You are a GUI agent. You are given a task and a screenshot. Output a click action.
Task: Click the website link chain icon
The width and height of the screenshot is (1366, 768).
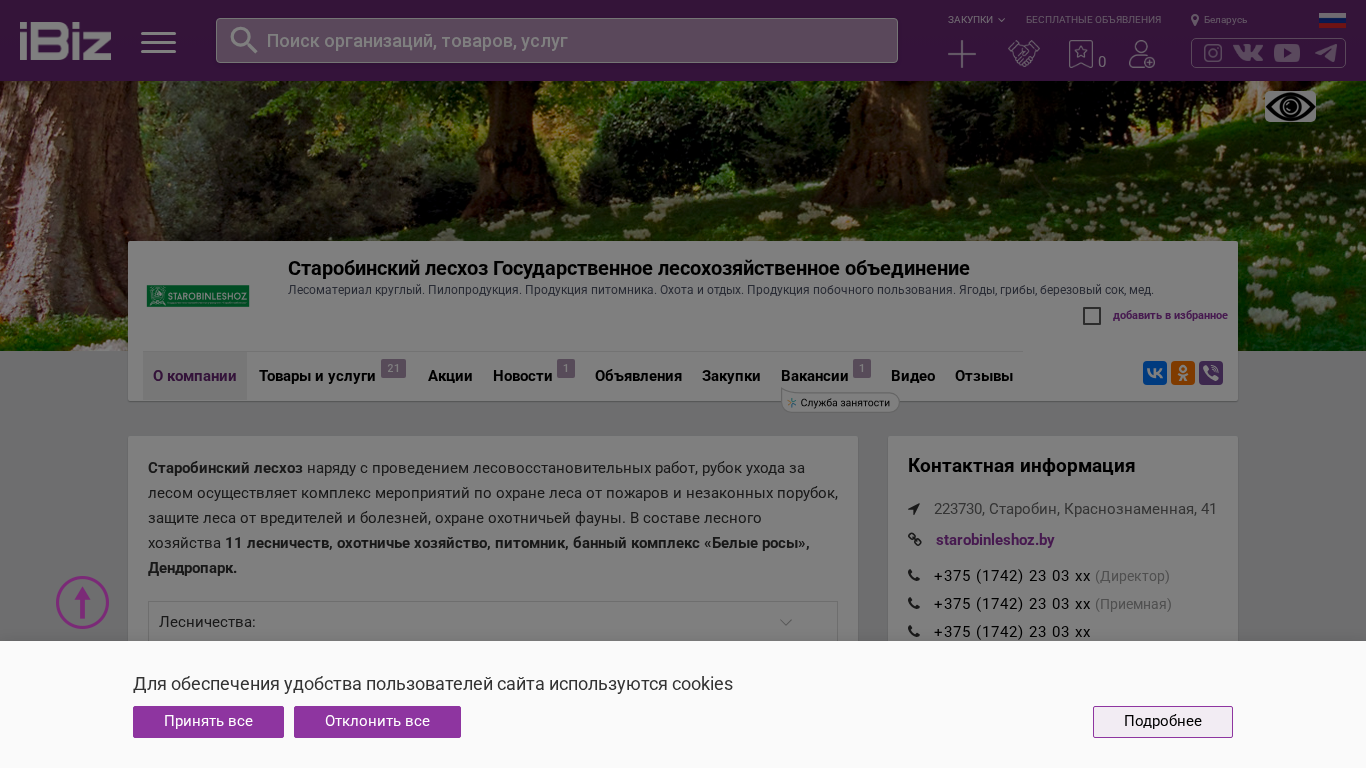coord(915,540)
